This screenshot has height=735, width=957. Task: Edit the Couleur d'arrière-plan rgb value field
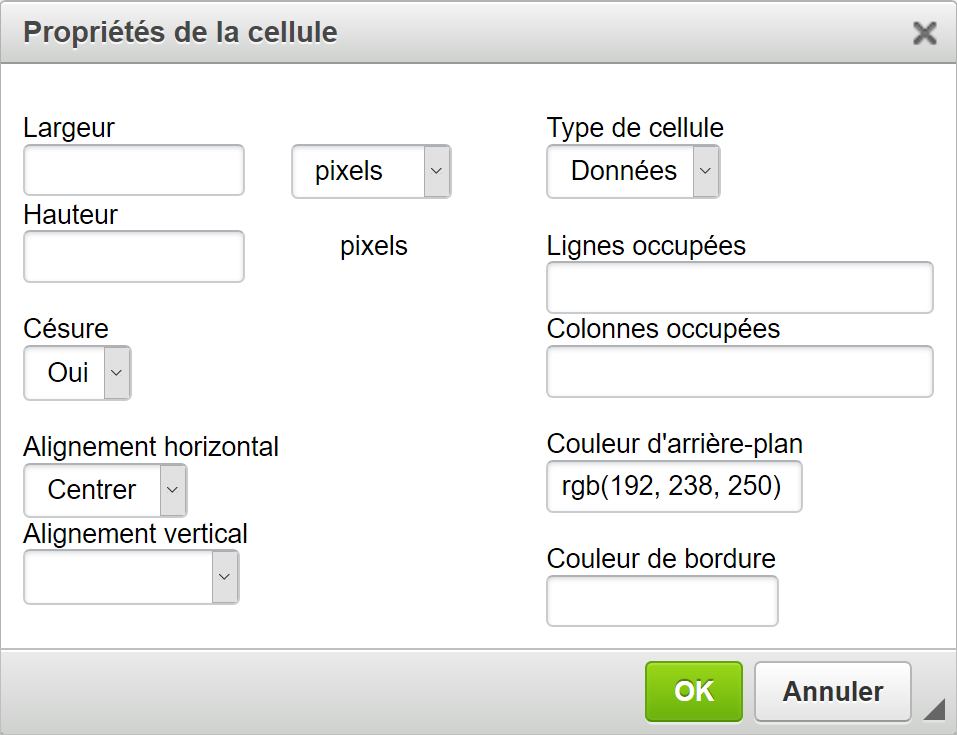click(674, 487)
